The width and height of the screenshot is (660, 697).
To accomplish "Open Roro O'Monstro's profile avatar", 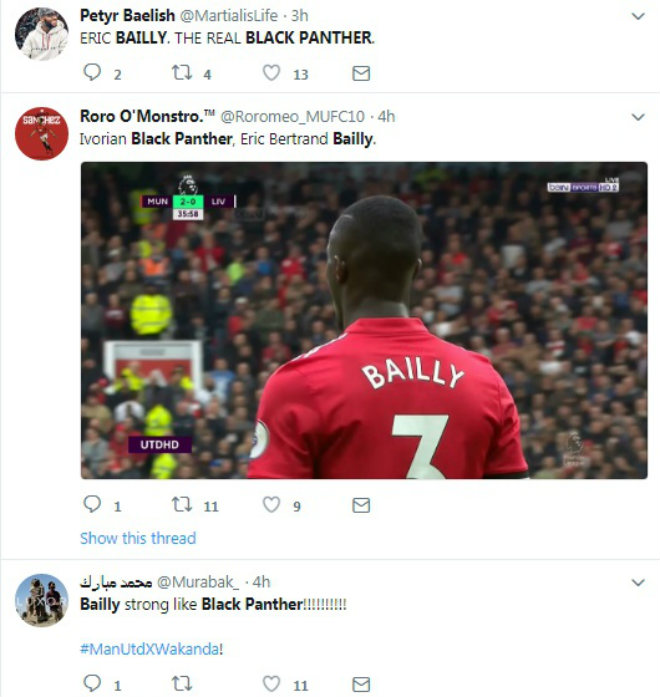I will [x=42, y=133].
